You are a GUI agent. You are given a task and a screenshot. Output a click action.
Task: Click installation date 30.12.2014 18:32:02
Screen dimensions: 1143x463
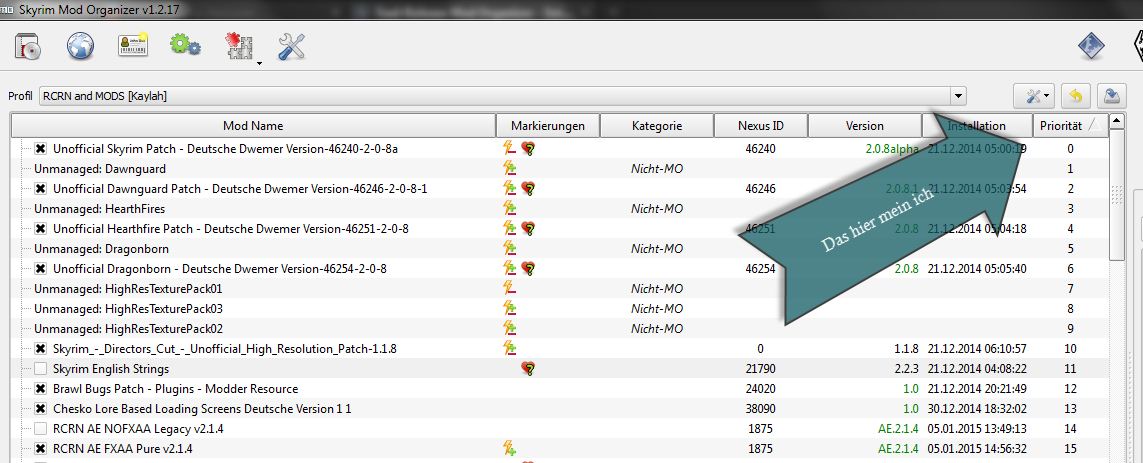point(977,409)
